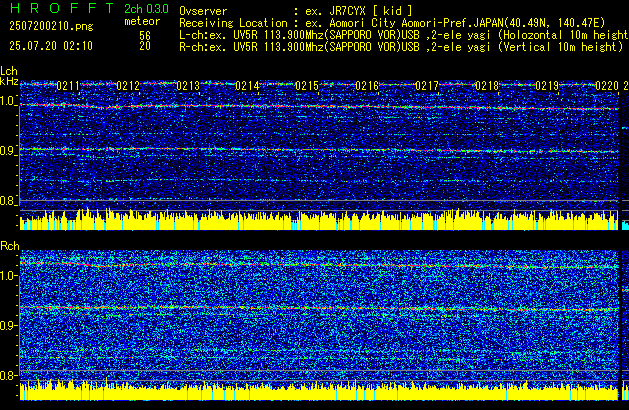Click the 'meteor' label
Viewport: 629px width, 410px height.
tap(142, 21)
